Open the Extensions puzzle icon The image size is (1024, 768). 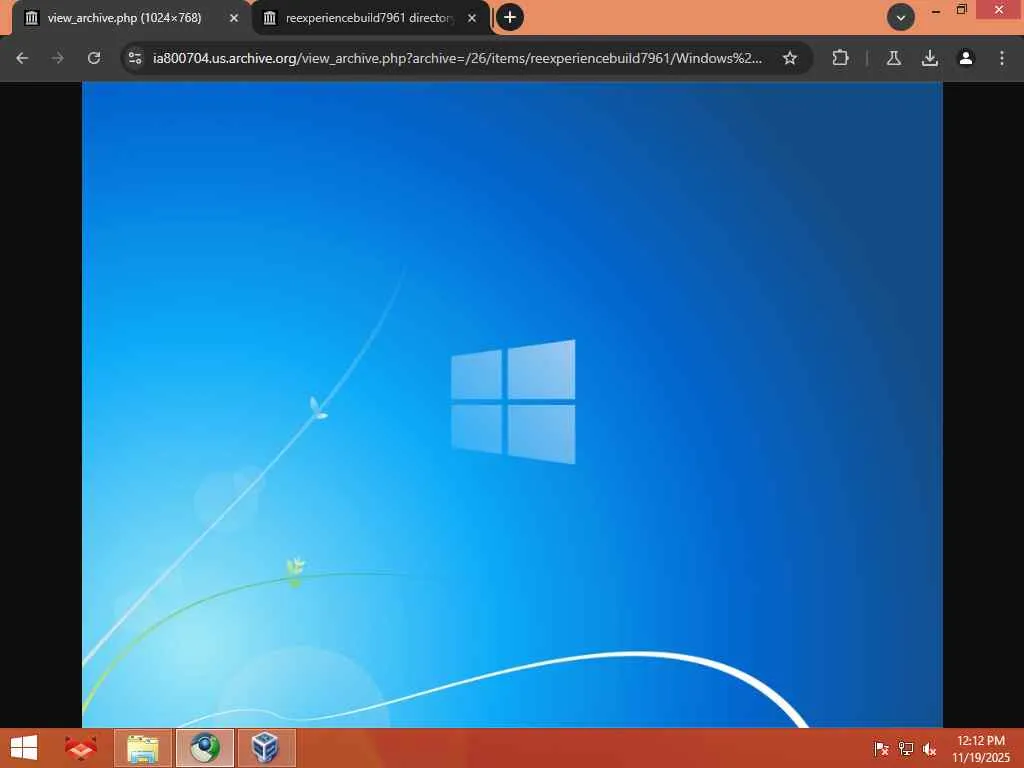tap(840, 58)
